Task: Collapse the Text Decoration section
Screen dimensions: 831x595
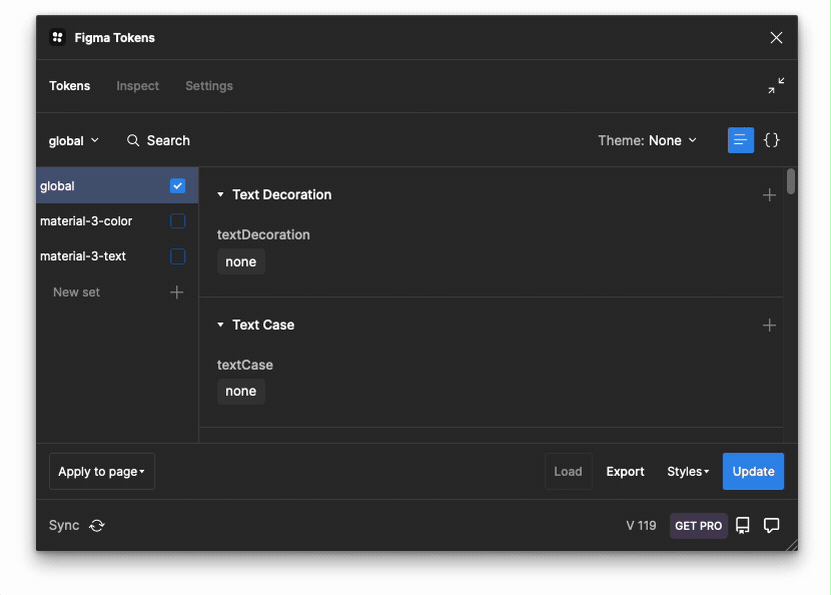Action: coord(221,195)
